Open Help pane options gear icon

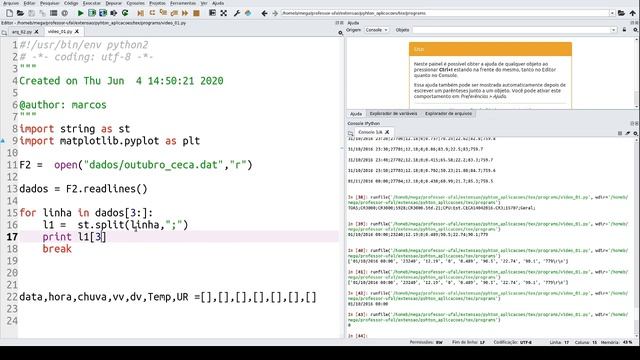635,30
